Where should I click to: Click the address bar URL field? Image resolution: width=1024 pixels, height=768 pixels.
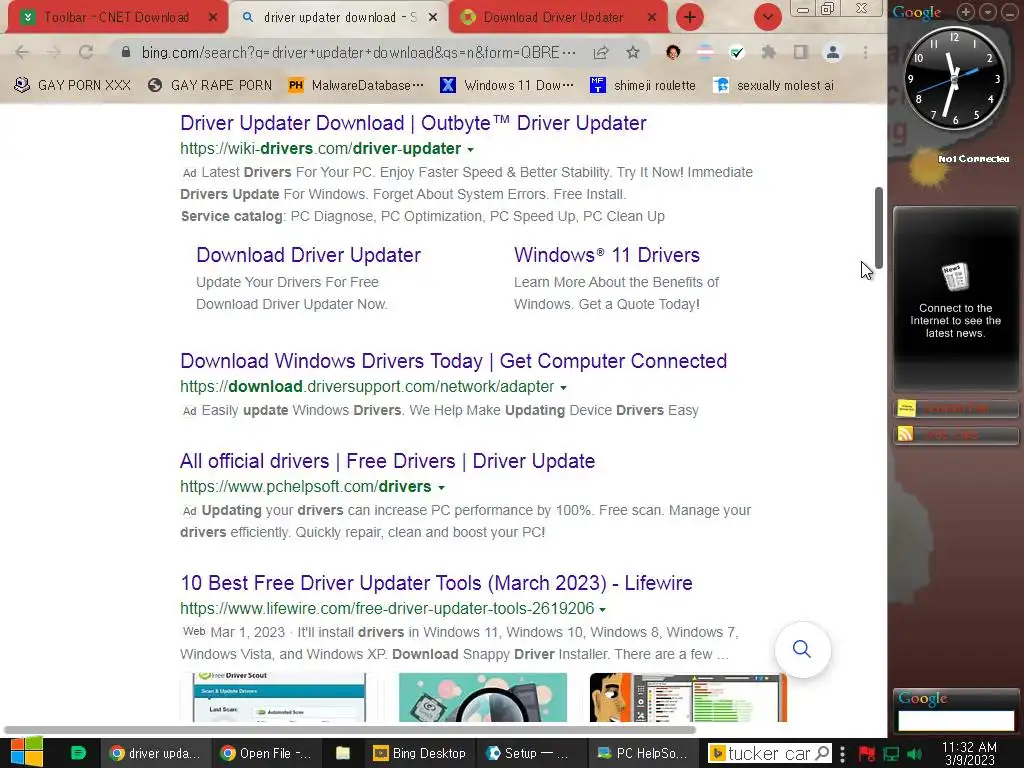(359, 52)
